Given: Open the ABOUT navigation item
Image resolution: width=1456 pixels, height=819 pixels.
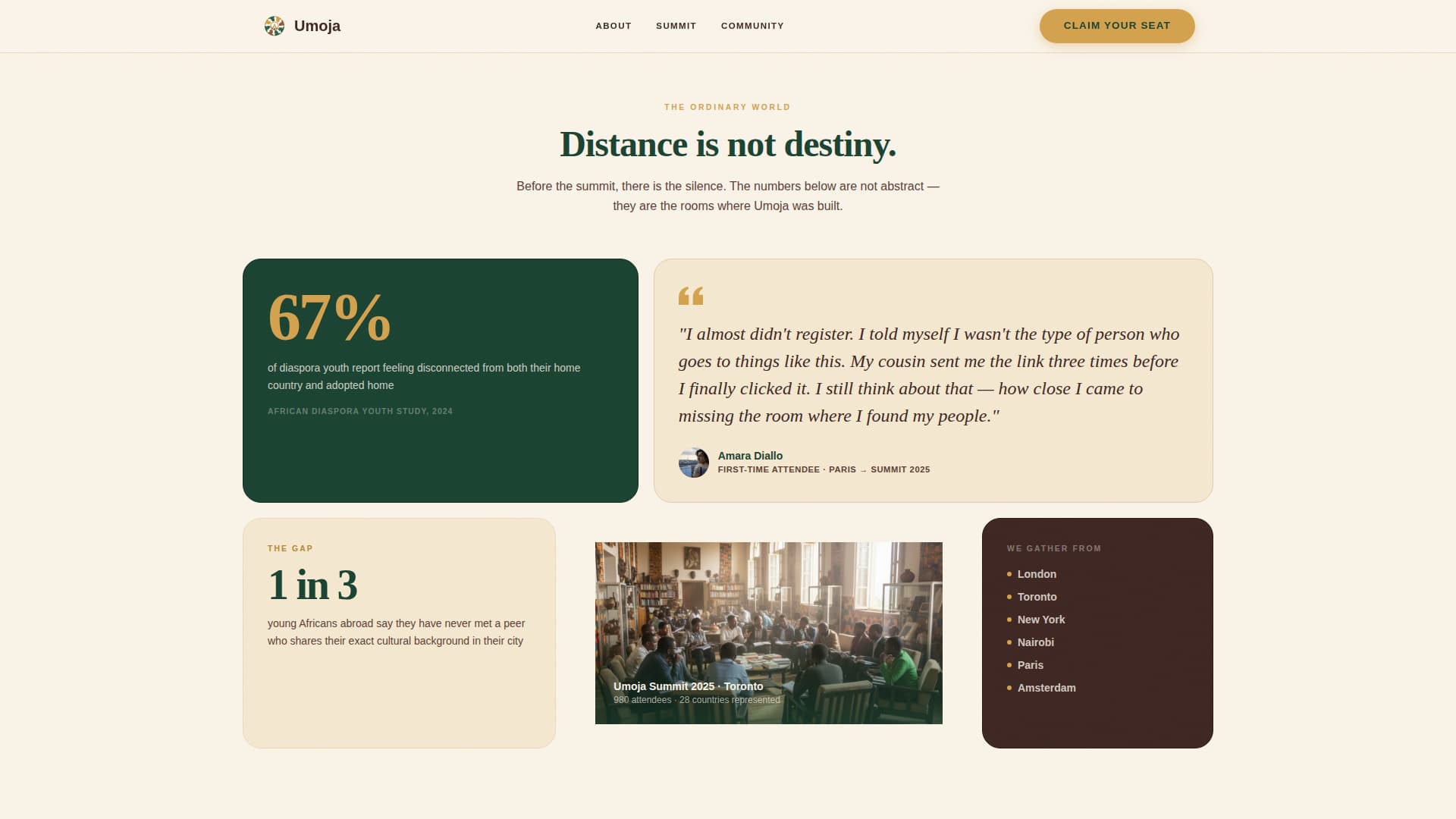Looking at the screenshot, I should point(613,25).
